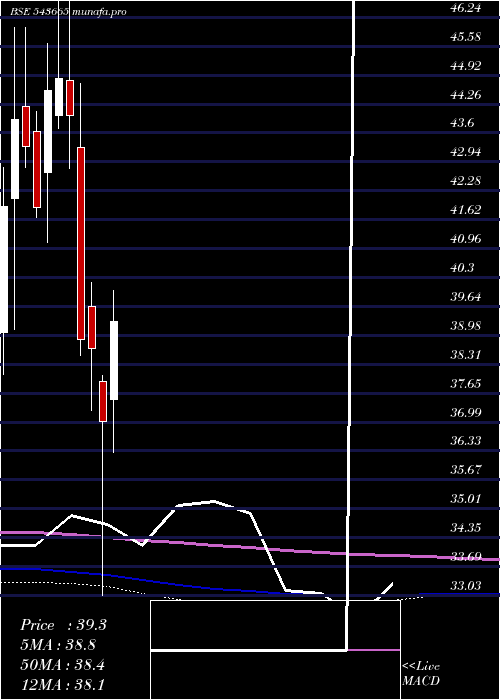The width and height of the screenshot is (500, 700).
Task: Click the pink moving average line
Action: [250, 547]
